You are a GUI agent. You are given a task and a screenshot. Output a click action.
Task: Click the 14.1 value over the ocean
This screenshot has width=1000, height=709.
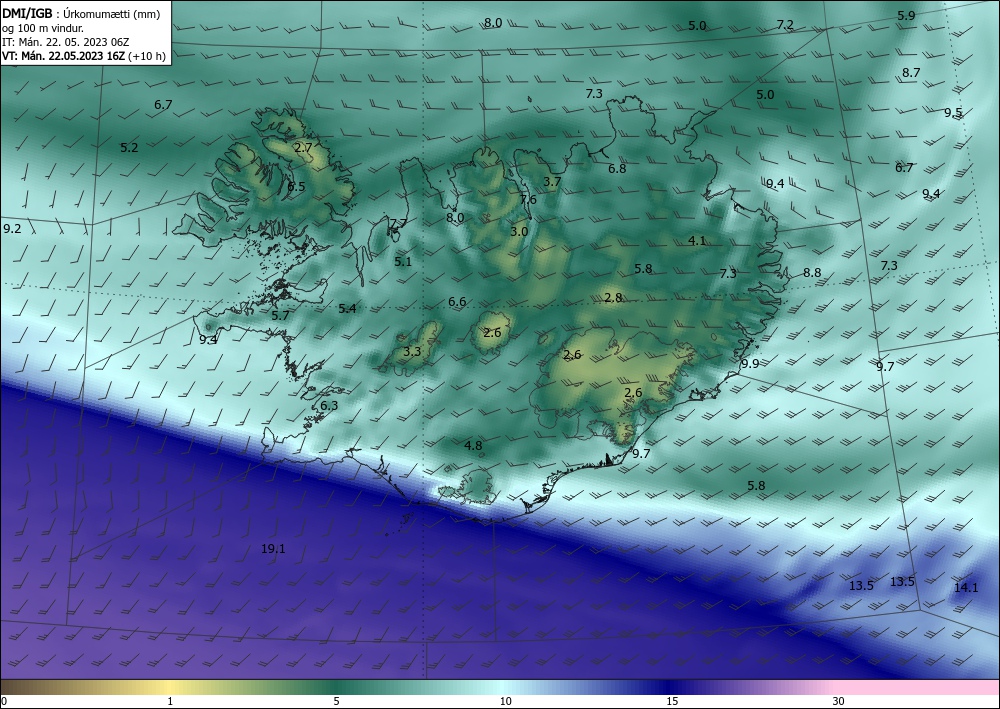pos(966,587)
